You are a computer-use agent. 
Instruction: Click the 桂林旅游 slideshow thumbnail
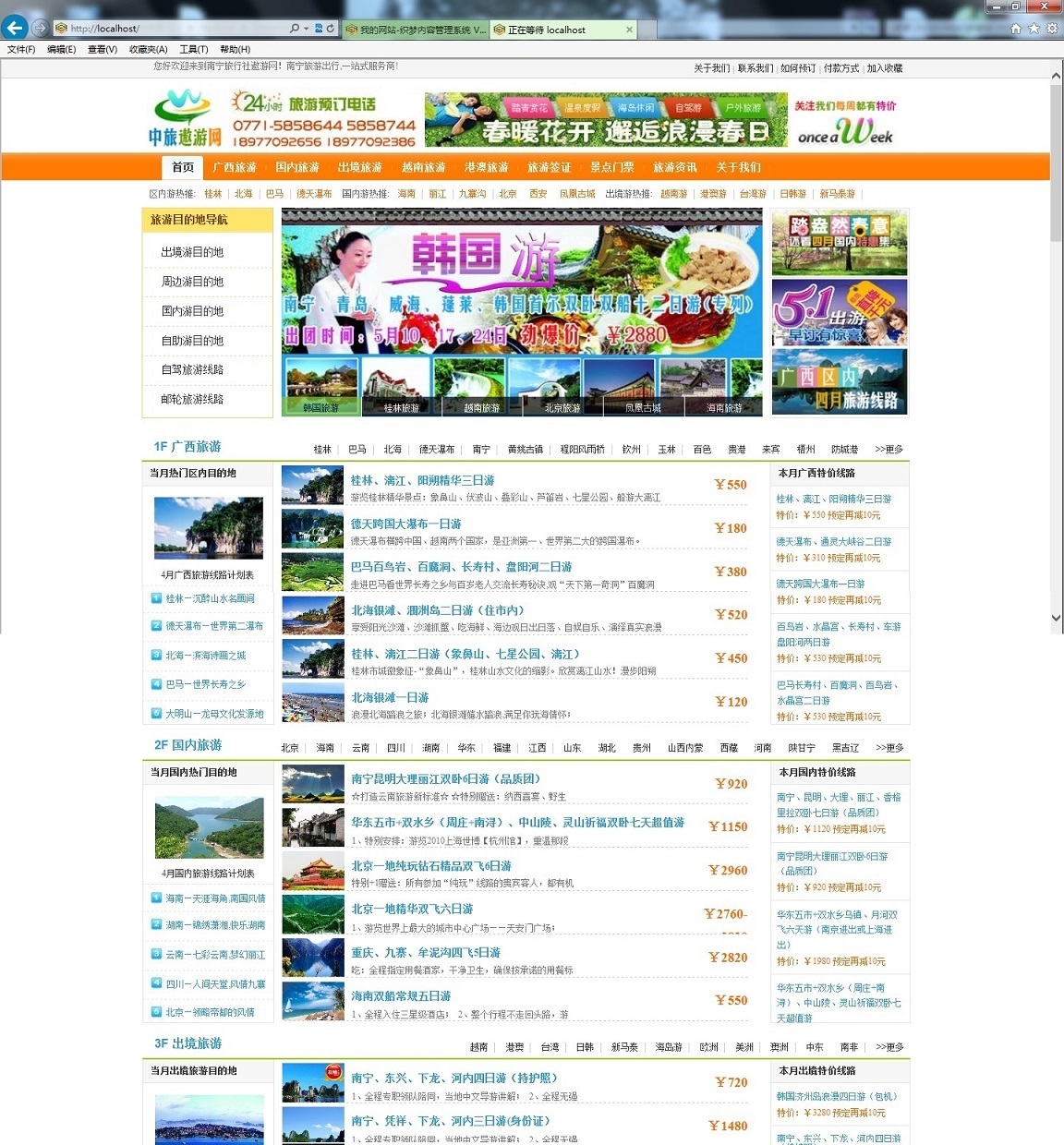pos(401,386)
